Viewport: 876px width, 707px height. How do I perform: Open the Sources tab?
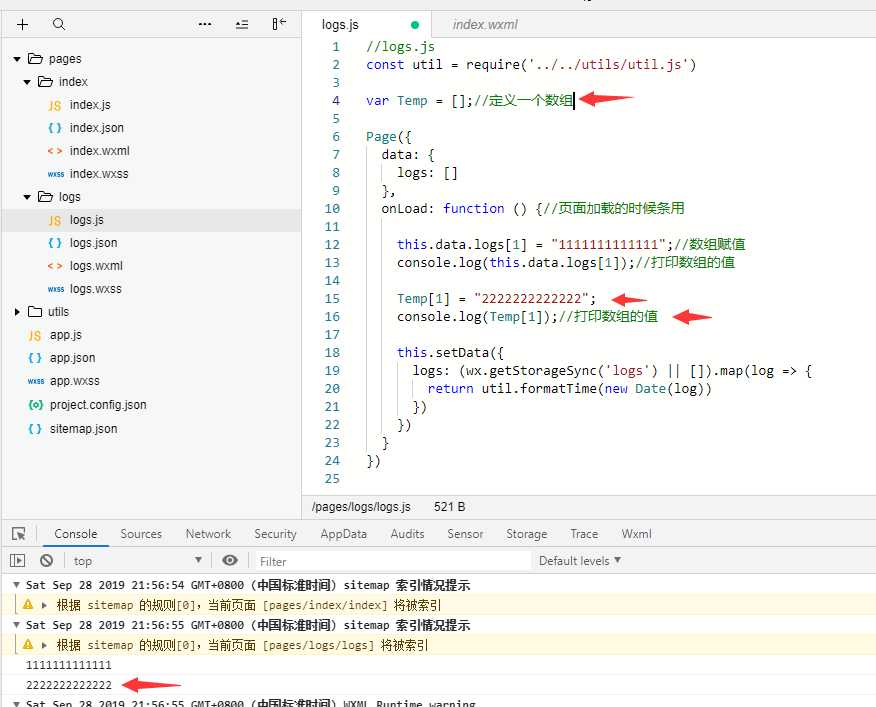click(x=141, y=534)
